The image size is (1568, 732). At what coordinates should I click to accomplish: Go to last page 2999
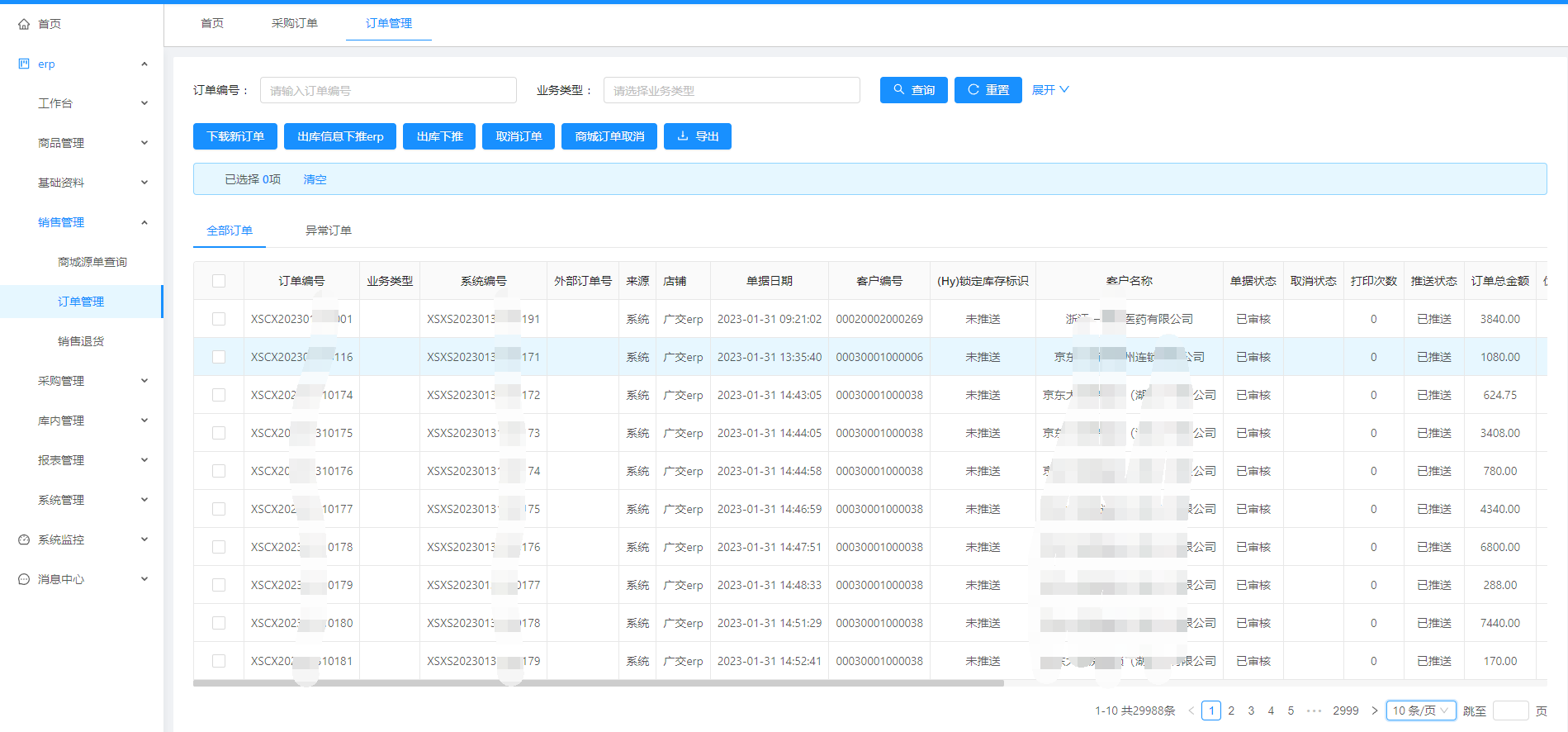tap(1346, 711)
